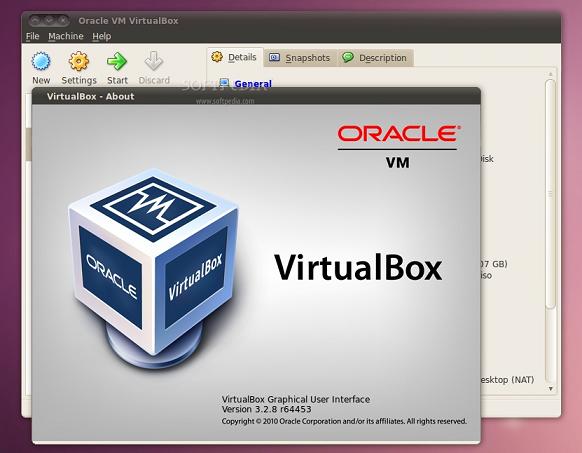Viewport: 582px width, 453px height.
Task: Follow the blue General link
Action: tap(253, 84)
